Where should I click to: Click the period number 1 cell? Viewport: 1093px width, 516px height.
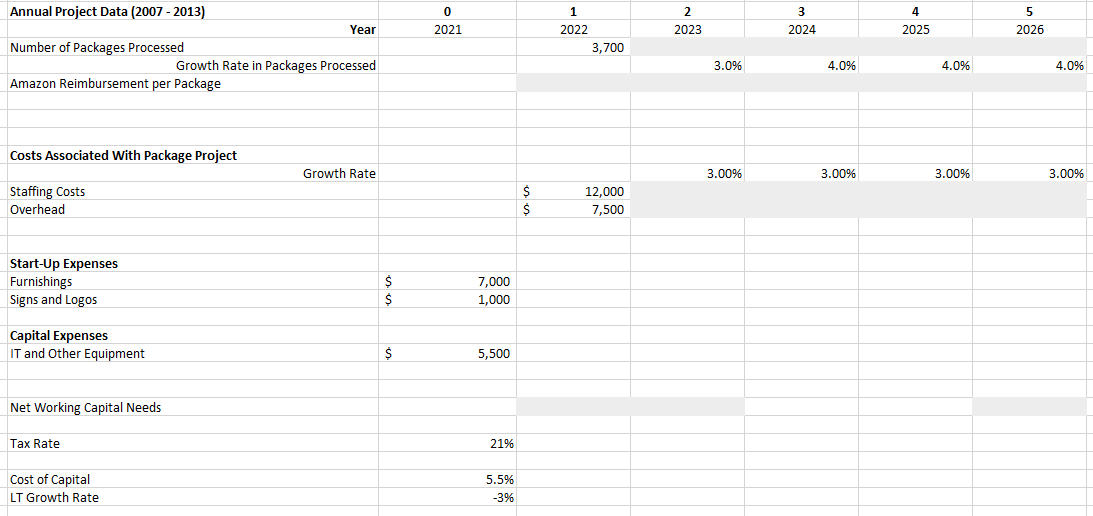[574, 11]
